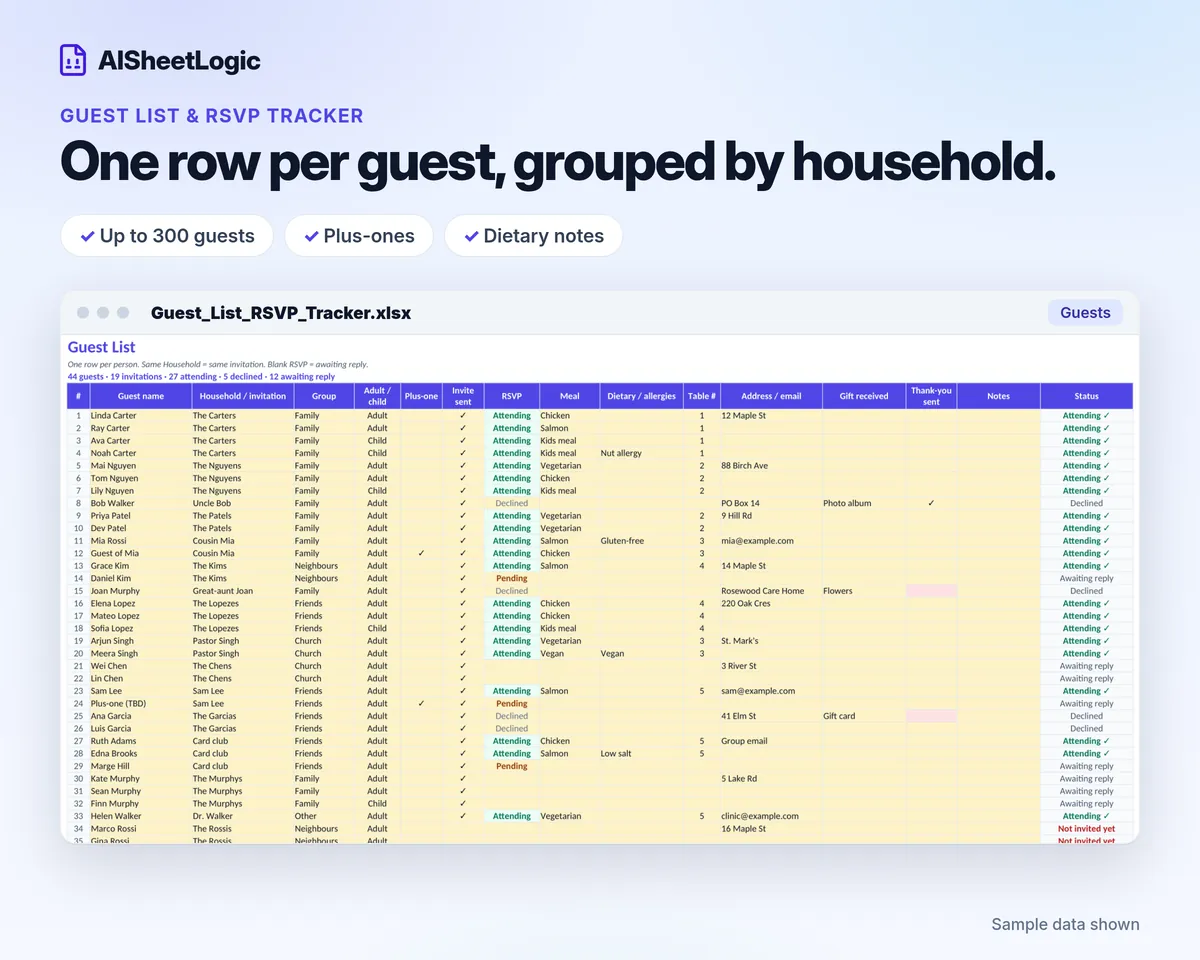Toggle Plus-one checkmark in Plus-one (TBD) row
This screenshot has height=960, width=1200.
[421, 703]
